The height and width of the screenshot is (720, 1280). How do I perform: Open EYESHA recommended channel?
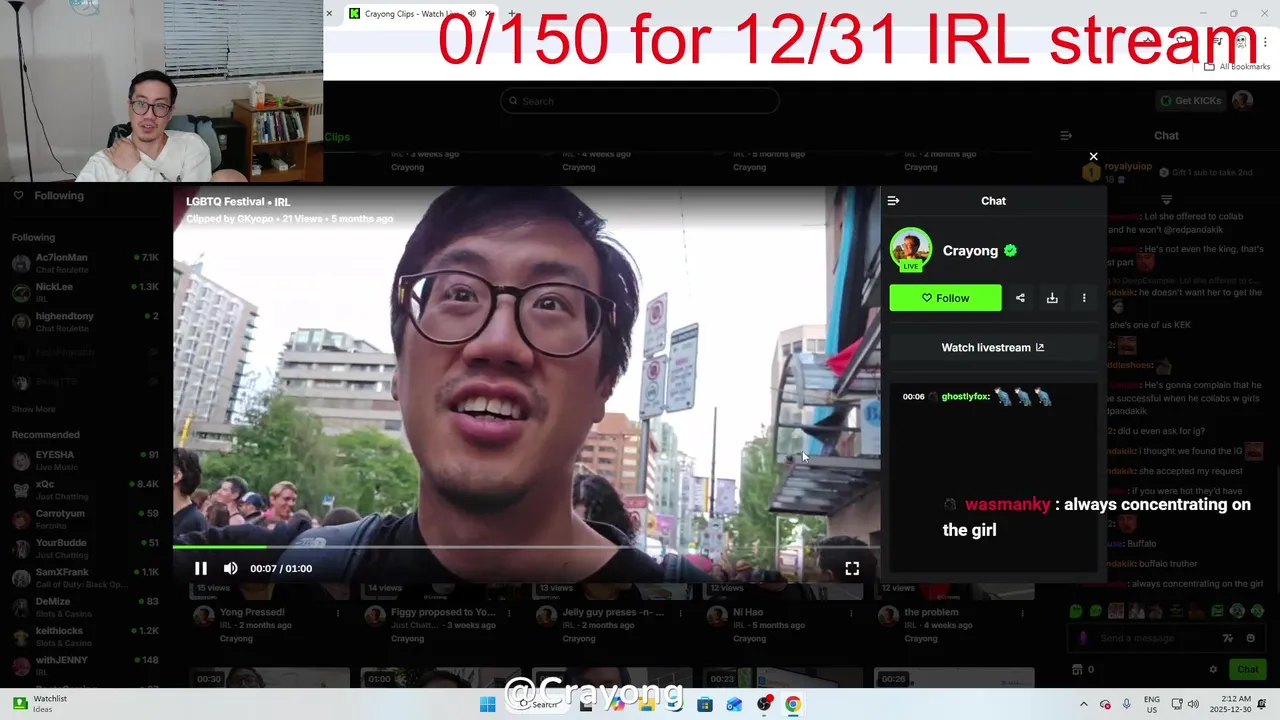(85, 460)
